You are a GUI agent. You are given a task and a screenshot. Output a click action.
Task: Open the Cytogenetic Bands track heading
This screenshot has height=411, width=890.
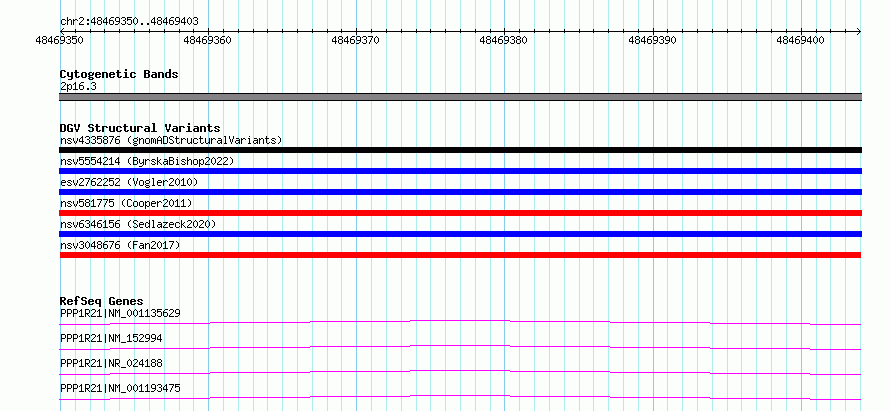pos(119,74)
